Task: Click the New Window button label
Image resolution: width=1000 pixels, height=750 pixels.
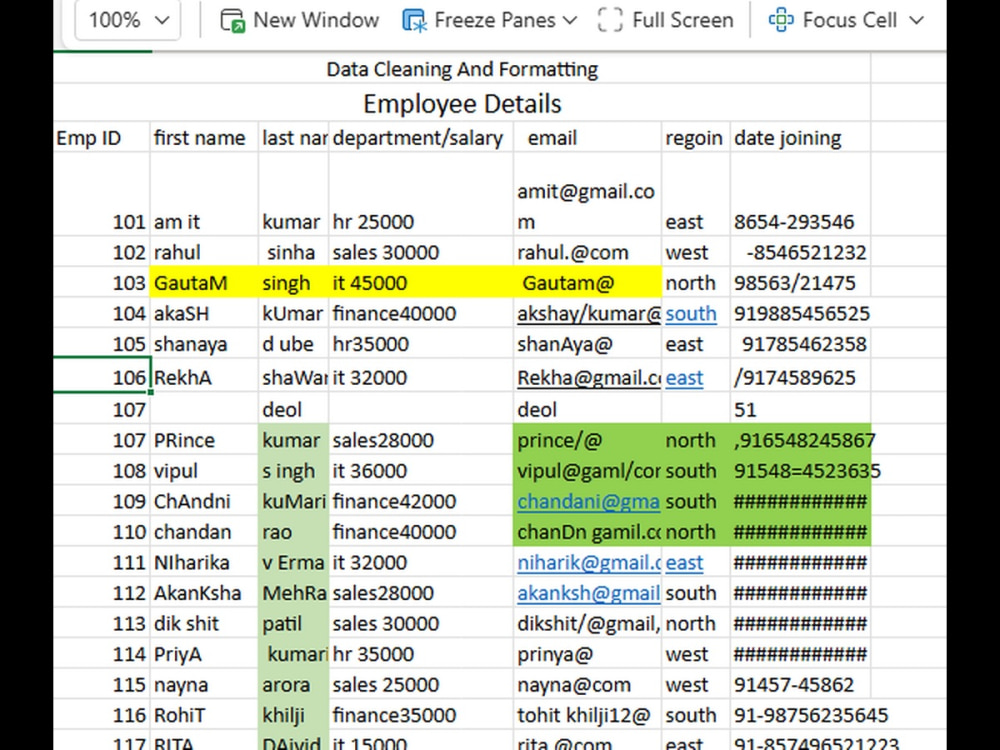Action: [316, 20]
